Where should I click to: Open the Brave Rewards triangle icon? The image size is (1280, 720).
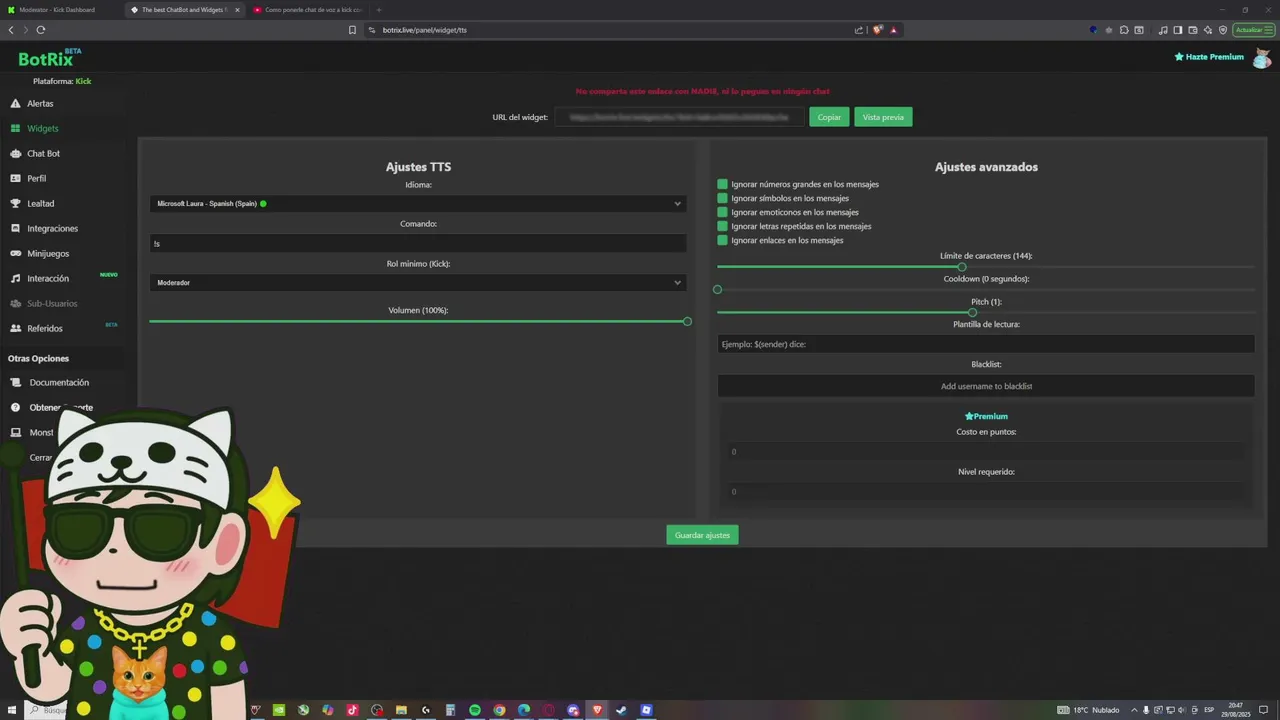(893, 30)
